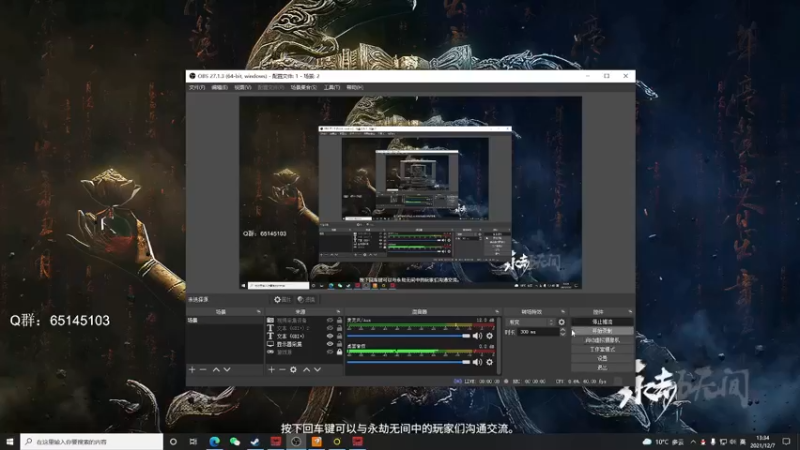The height and width of the screenshot is (450, 800).
Task: Open notification center icon in taskbar
Action: (787, 442)
